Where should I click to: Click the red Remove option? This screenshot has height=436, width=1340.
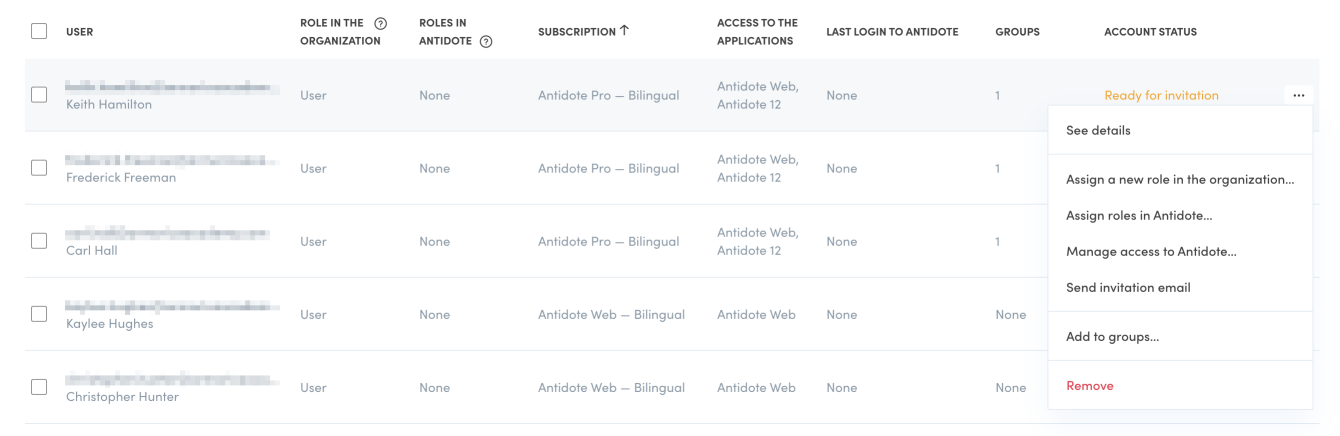[x=1089, y=385]
